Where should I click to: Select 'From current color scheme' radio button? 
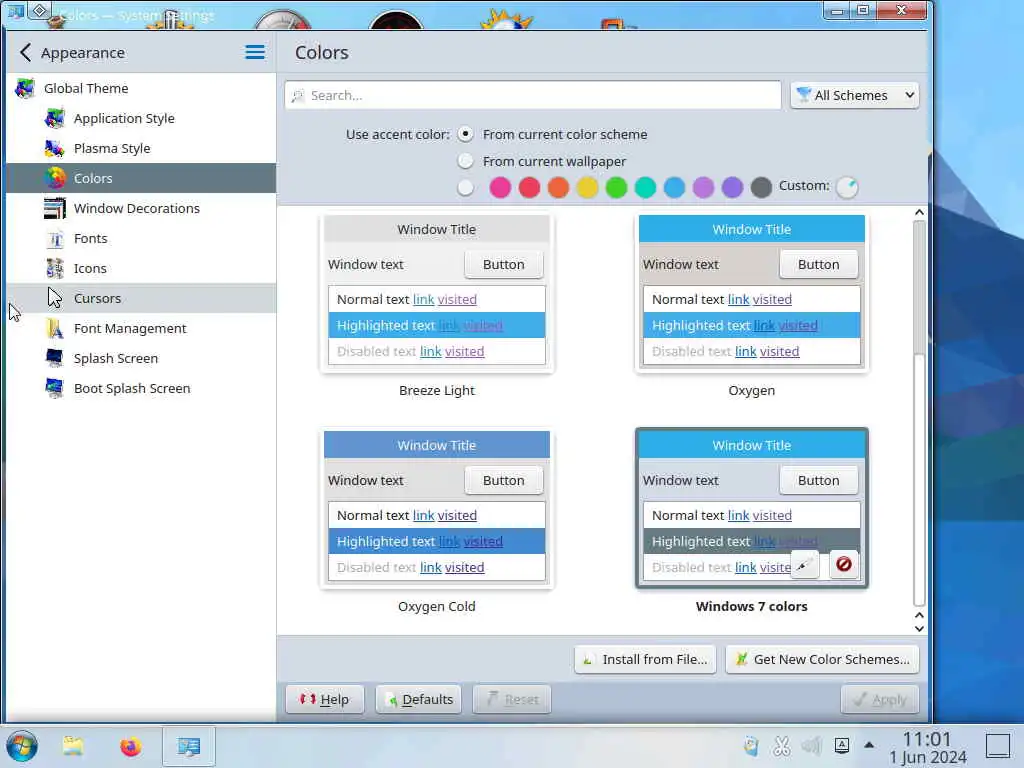[x=465, y=134]
